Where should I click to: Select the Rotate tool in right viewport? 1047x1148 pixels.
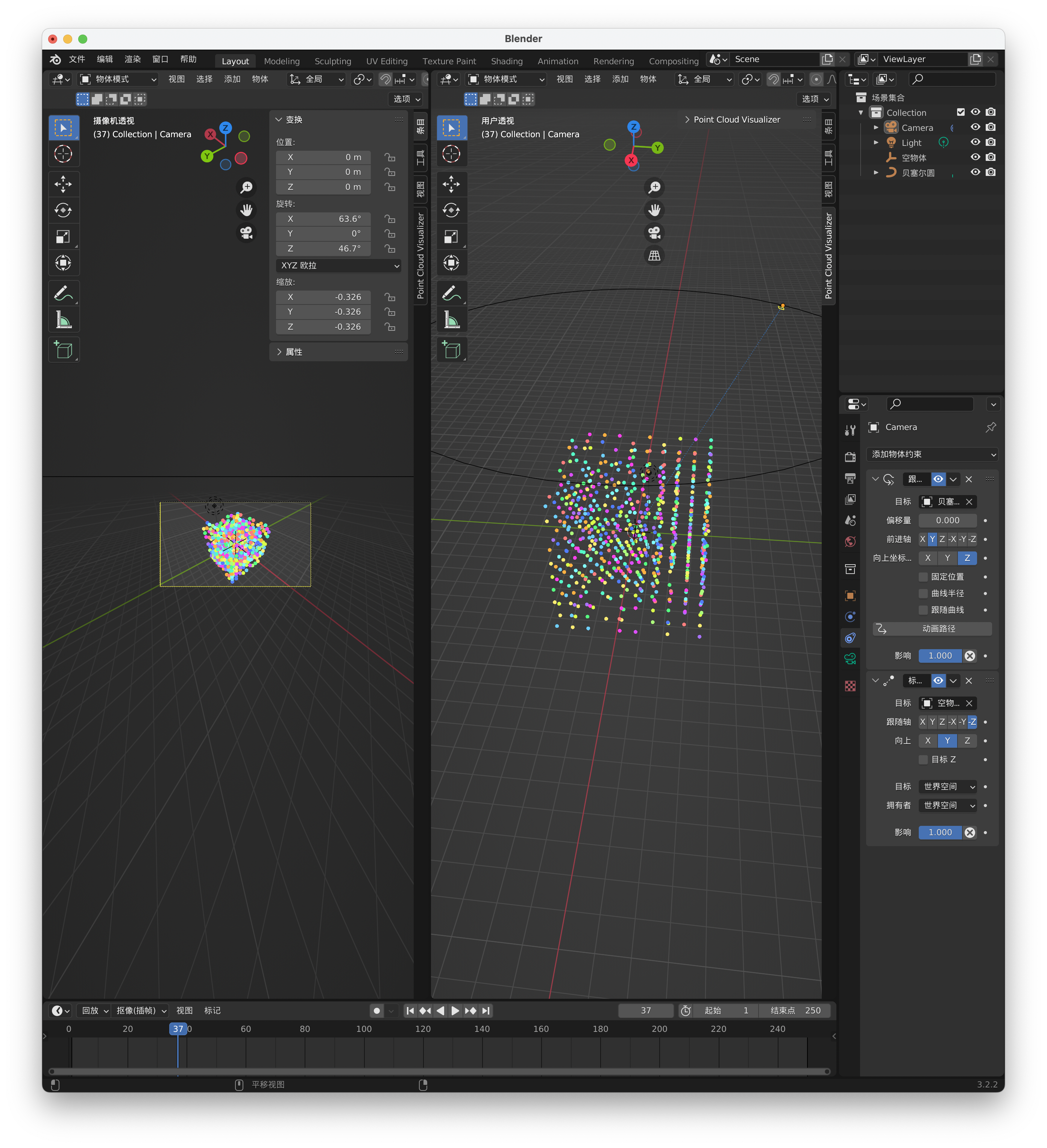pos(451,211)
